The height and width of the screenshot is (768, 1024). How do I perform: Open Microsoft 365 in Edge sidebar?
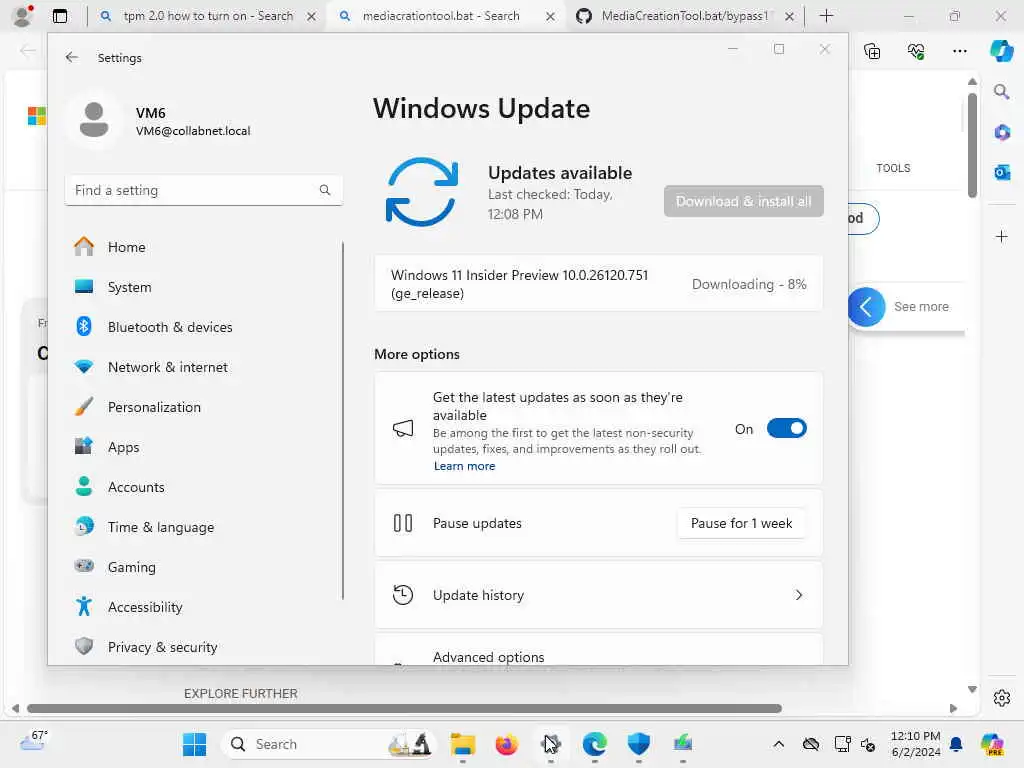[x=1002, y=132]
